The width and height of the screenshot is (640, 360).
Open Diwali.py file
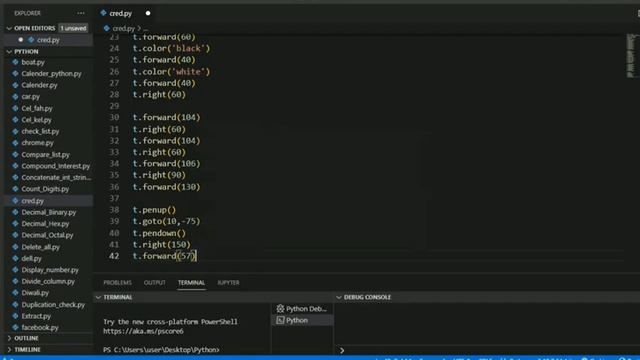tap(35, 293)
